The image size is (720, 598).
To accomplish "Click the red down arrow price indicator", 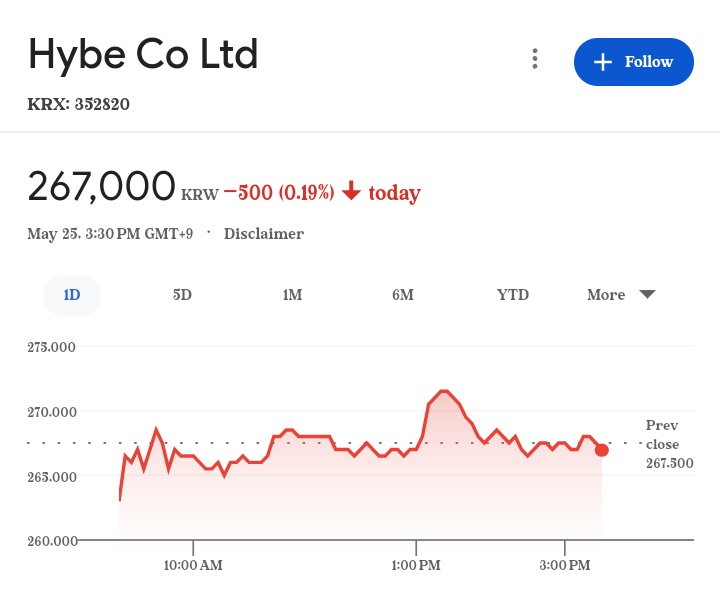I will (x=351, y=191).
